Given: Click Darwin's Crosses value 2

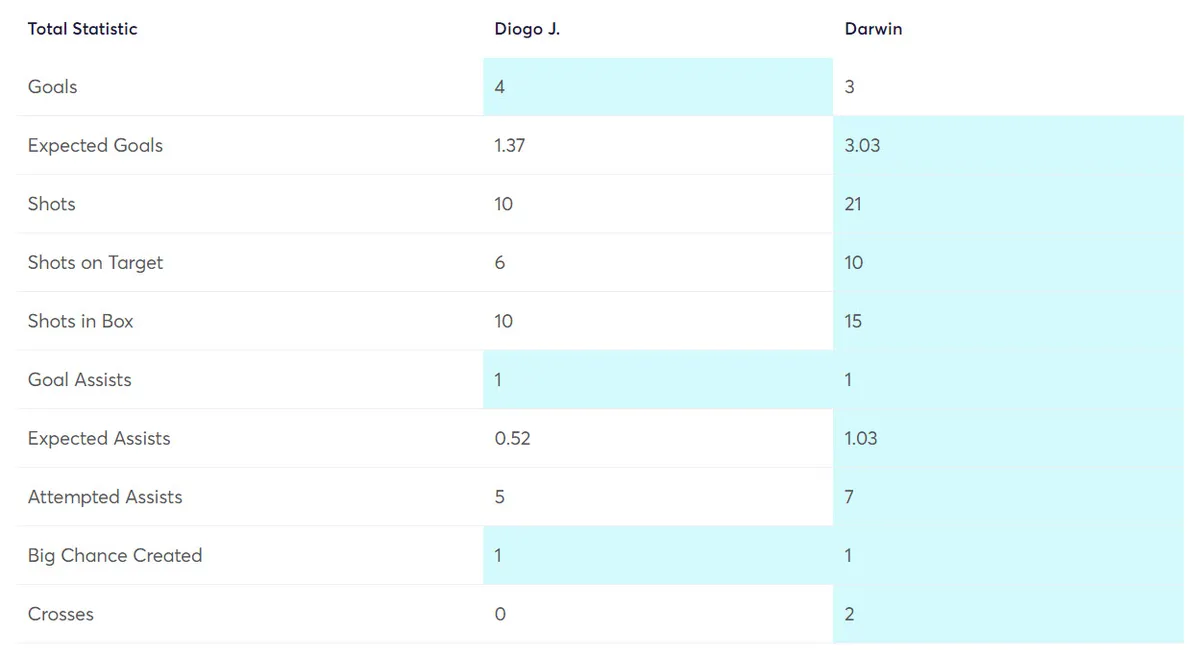Looking at the screenshot, I should [x=849, y=614].
